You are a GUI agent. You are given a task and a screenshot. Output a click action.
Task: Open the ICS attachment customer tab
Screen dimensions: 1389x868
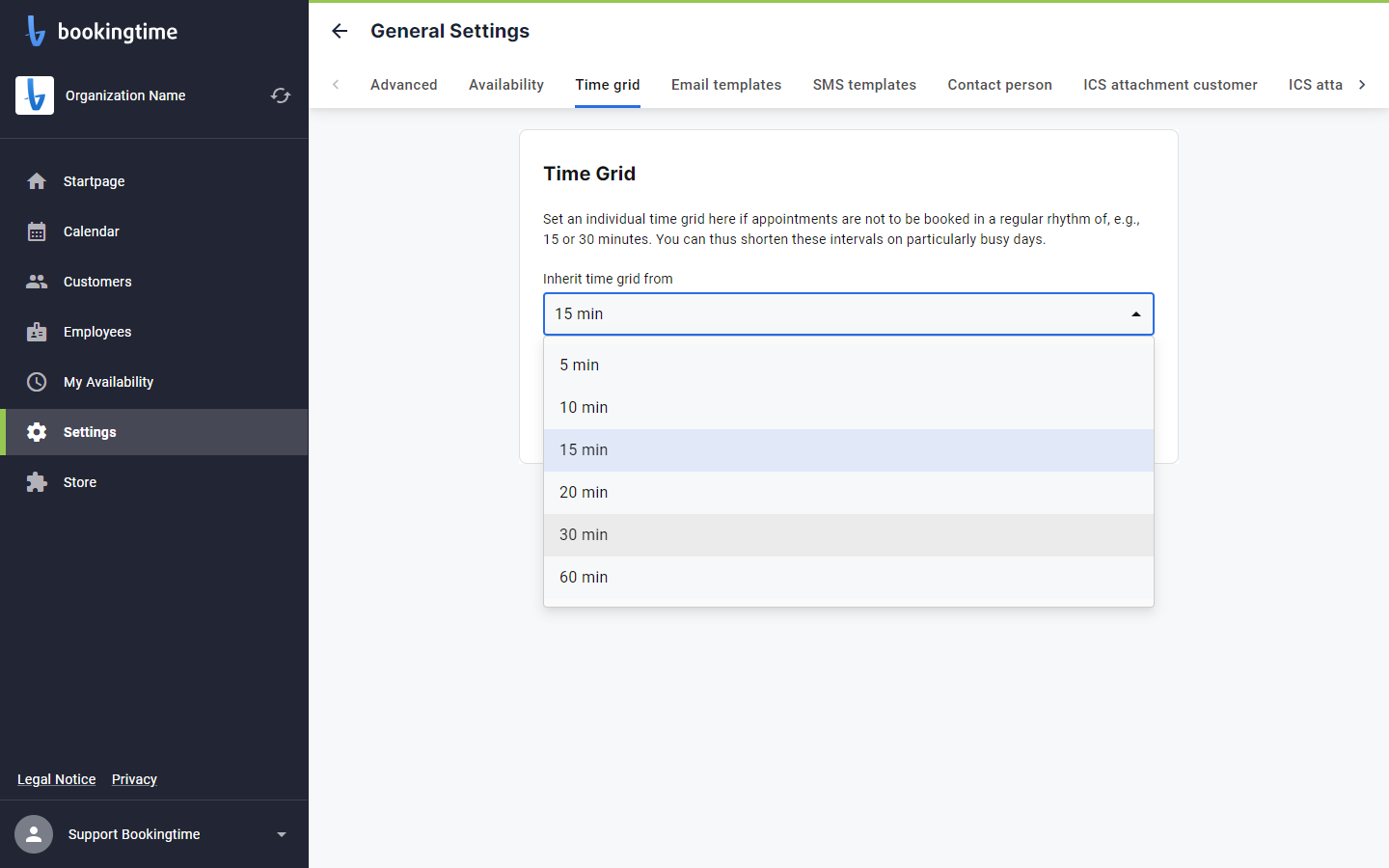pos(1170,85)
